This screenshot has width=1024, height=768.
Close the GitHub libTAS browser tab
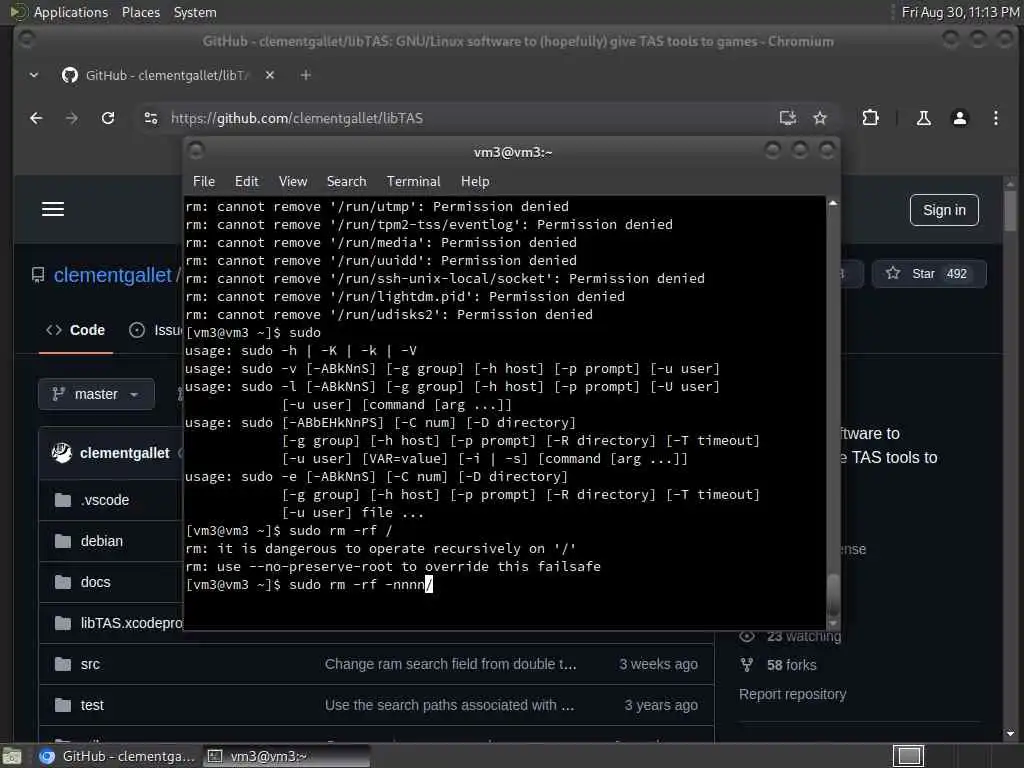pos(270,75)
